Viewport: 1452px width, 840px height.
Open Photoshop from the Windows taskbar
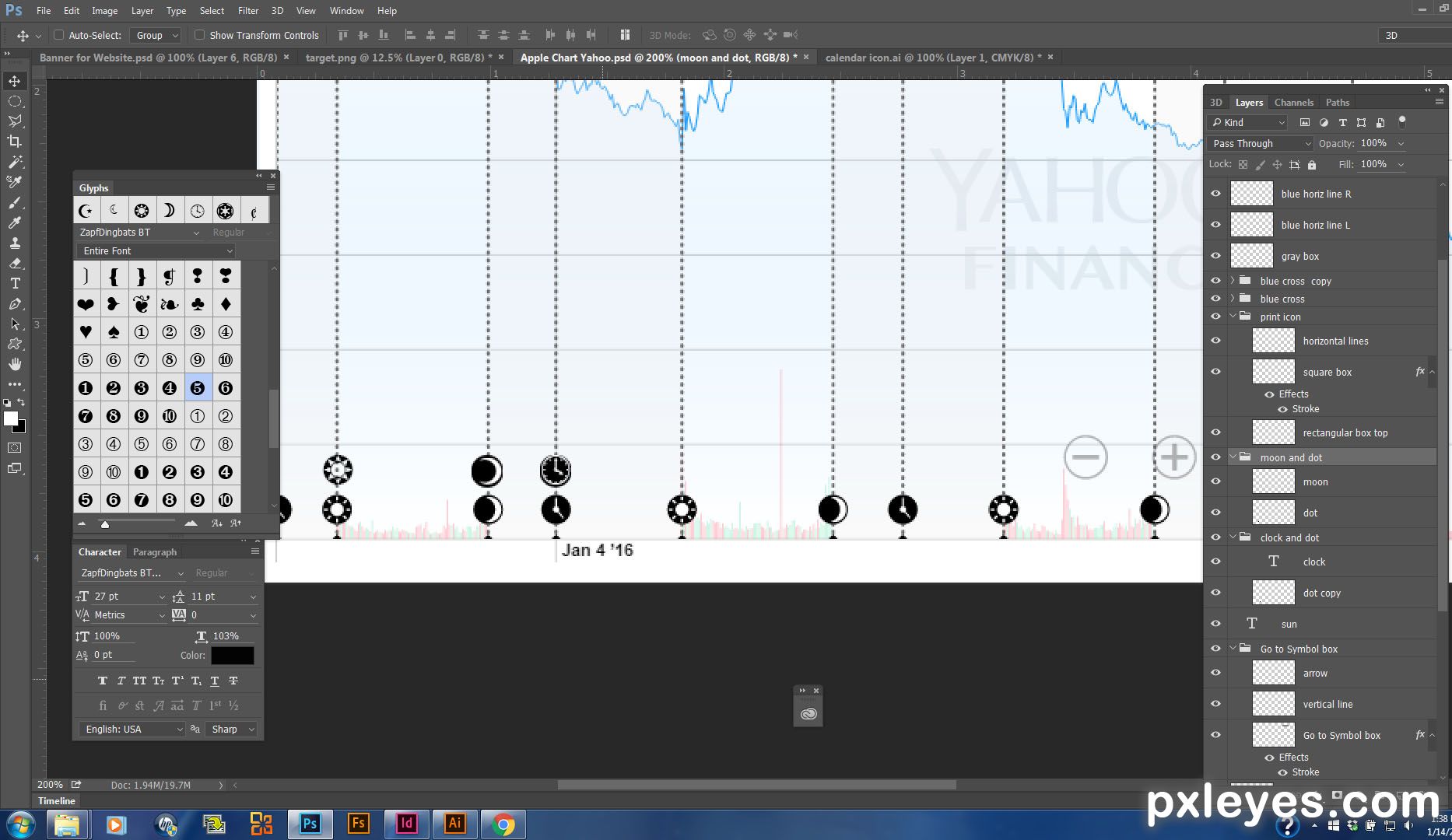click(310, 824)
